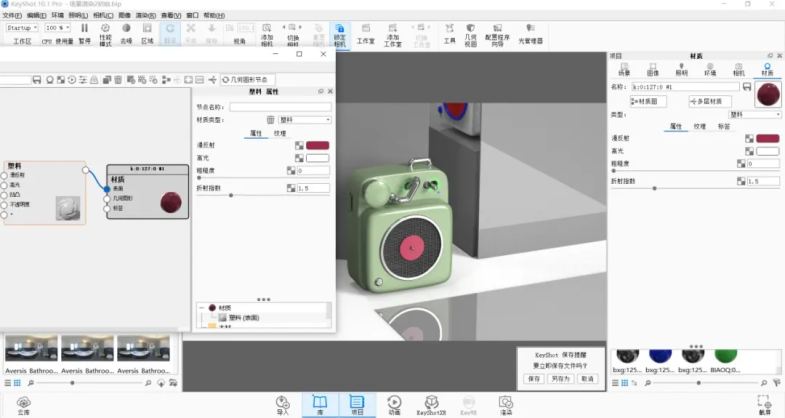Click the 另存为 (Save As) button in dialog
The height and width of the screenshot is (418, 785).
point(560,379)
